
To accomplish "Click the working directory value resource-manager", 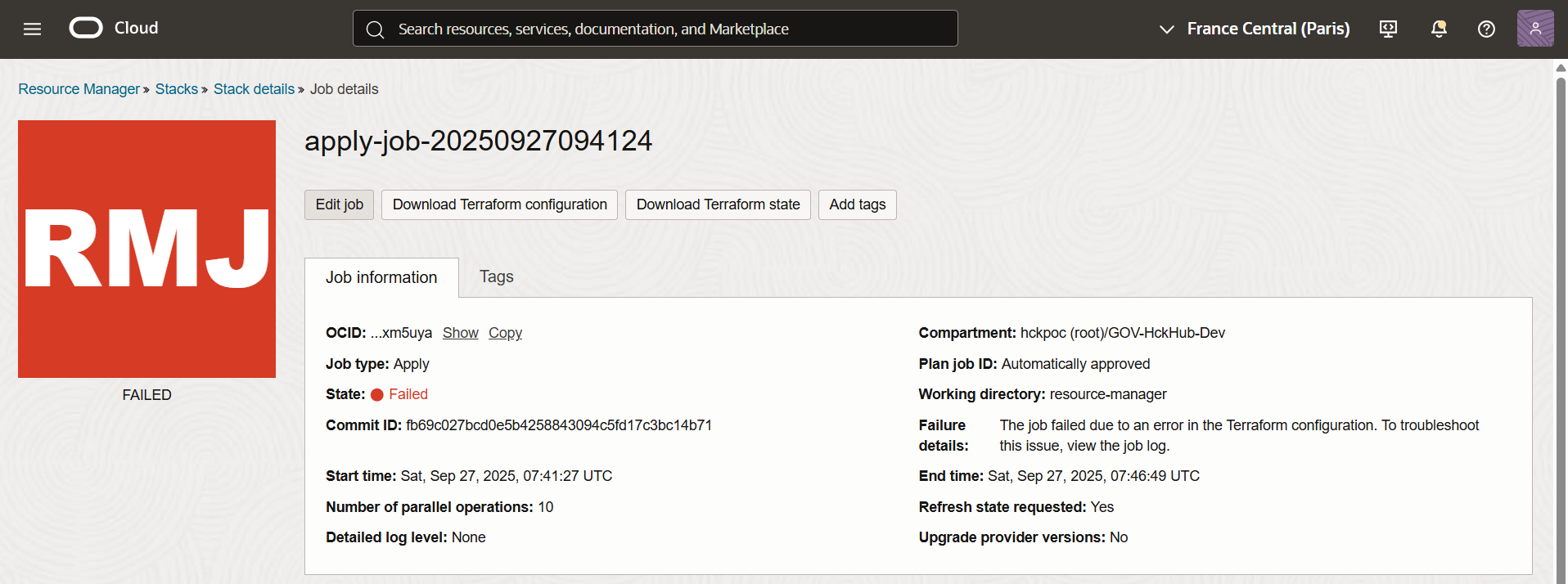I will click(x=1108, y=394).
